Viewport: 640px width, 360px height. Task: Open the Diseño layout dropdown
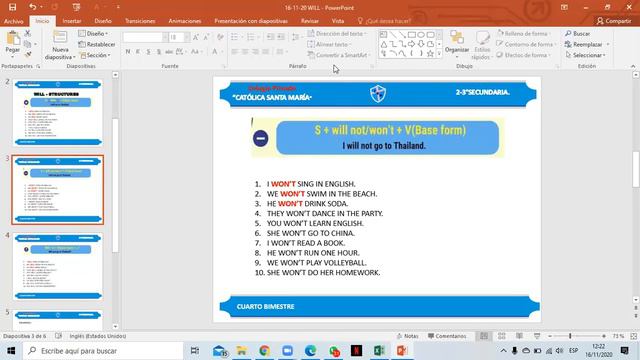93,33
